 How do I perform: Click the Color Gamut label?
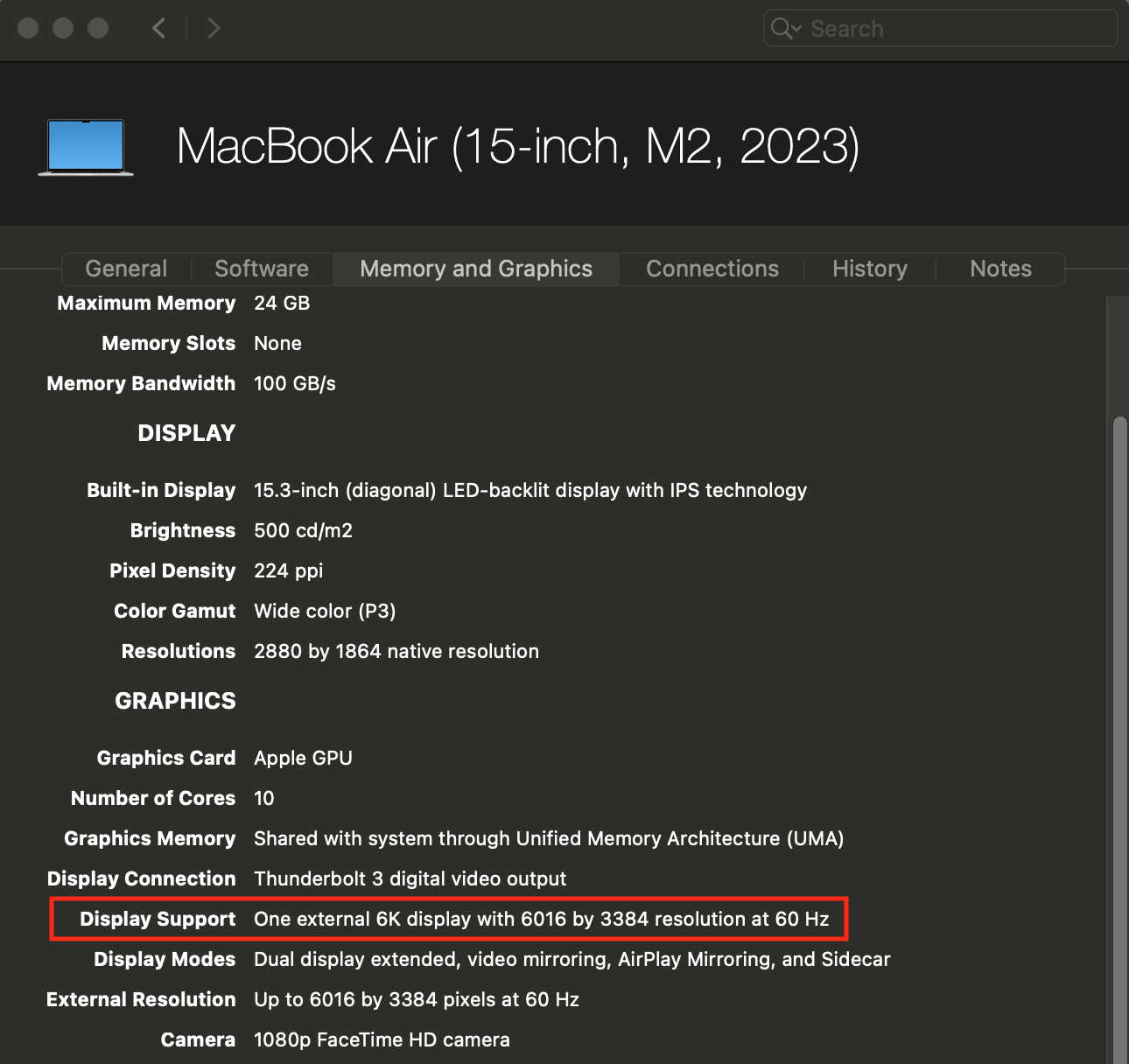point(175,611)
